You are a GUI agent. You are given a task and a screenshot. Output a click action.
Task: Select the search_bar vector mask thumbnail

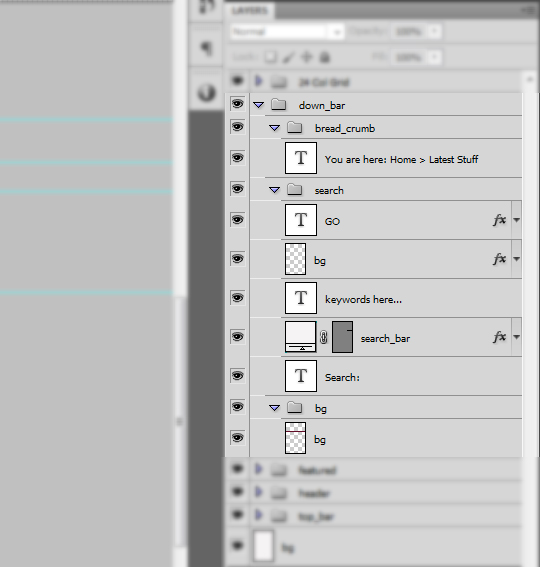point(342,337)
